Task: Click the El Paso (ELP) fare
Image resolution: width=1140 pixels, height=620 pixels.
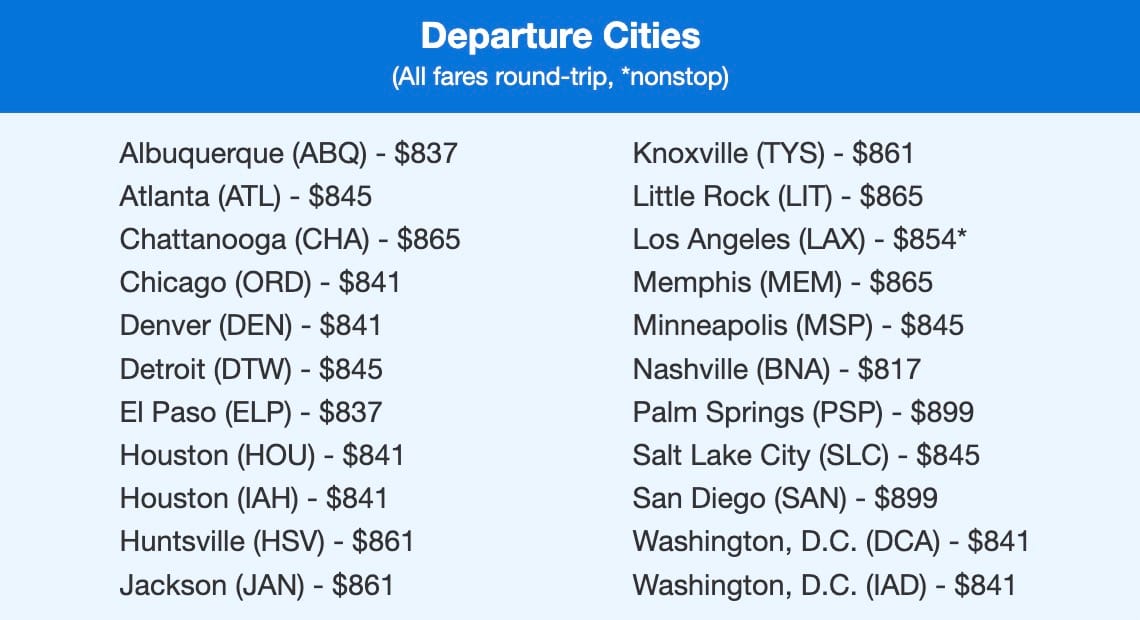Action: (x=251, y=412)
